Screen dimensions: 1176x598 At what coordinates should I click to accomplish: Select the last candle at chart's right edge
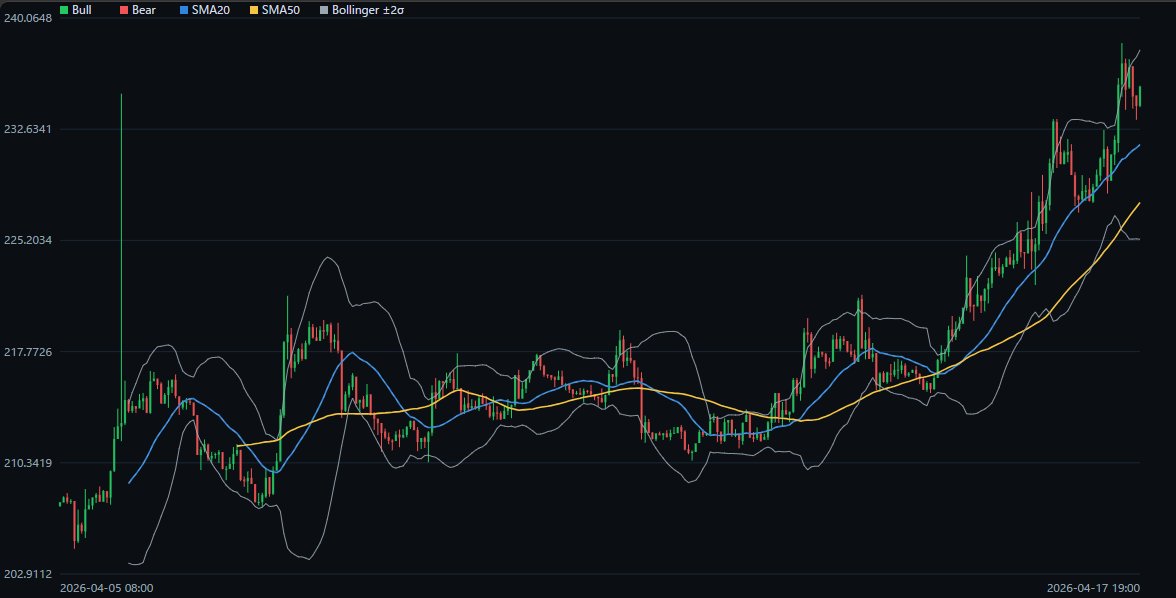[1139, 97]
